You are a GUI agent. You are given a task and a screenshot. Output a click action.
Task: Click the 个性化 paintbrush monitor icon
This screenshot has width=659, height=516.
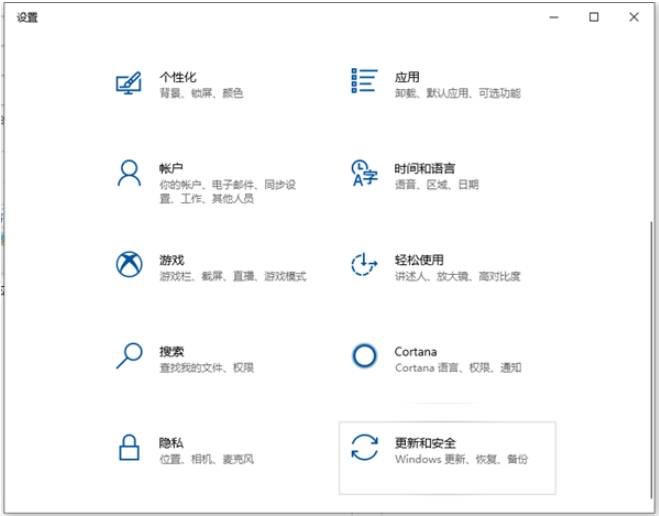tap(129, 83)
